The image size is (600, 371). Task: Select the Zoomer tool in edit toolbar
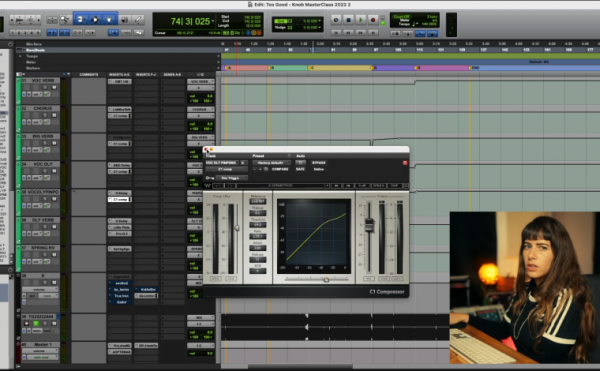pyautogui.click(x=65, y=19)
